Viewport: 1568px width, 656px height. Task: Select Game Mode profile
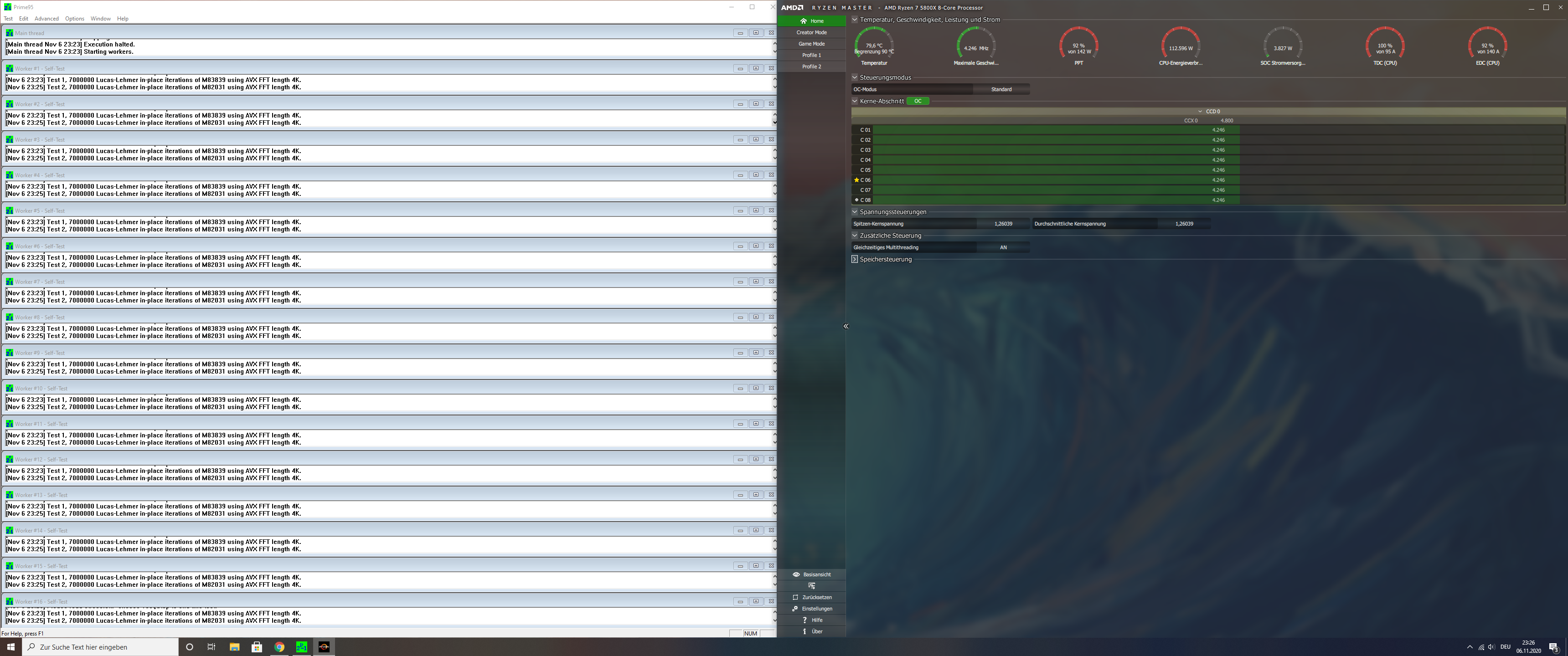coord(811,44)
